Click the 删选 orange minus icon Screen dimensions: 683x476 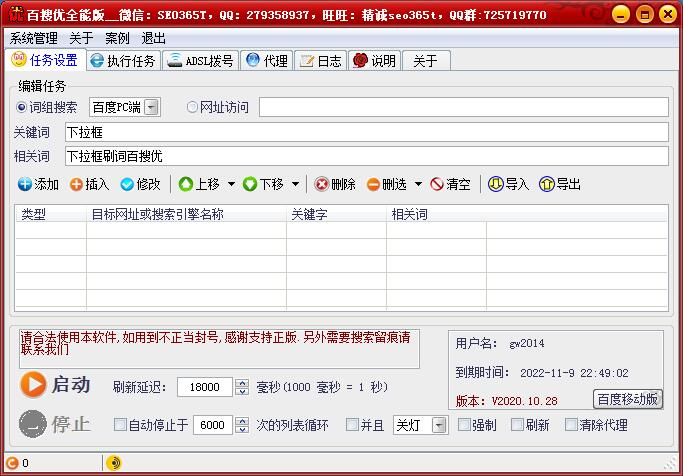(x=373, y=184)
